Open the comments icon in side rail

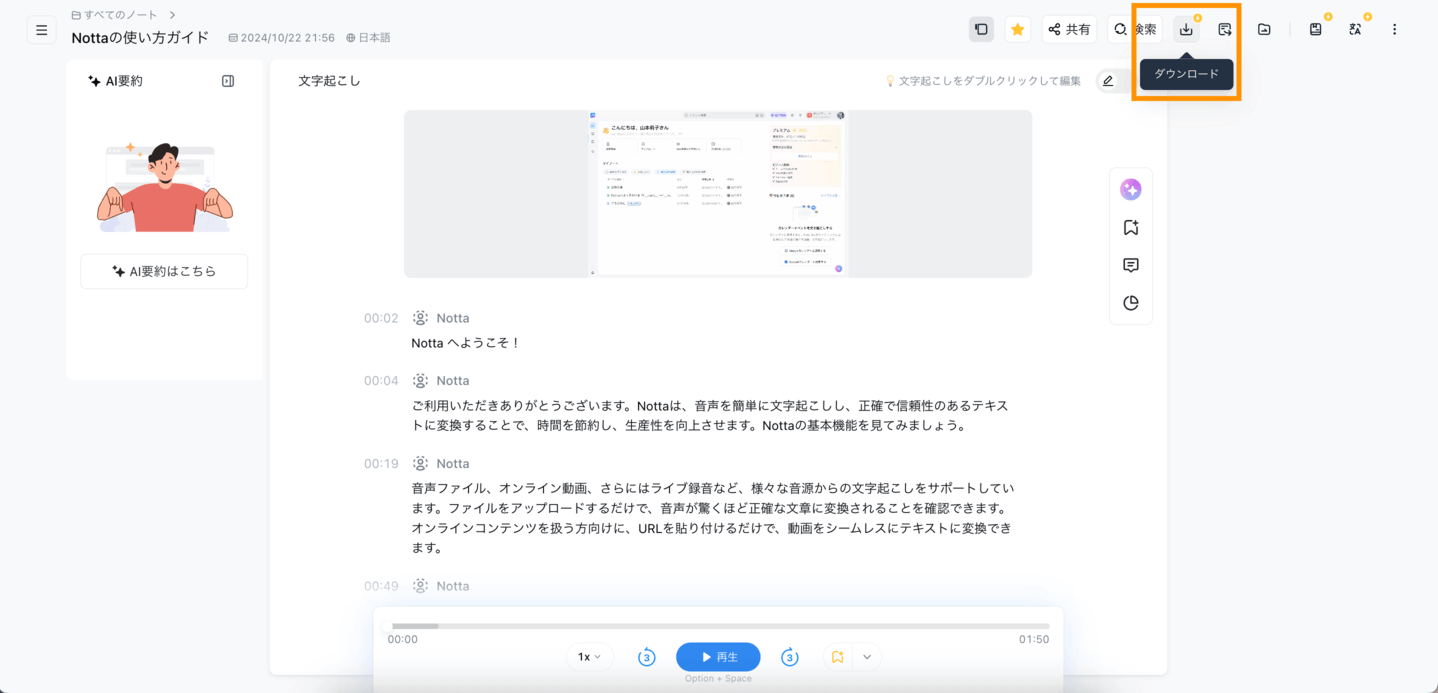coord(1131,265)
